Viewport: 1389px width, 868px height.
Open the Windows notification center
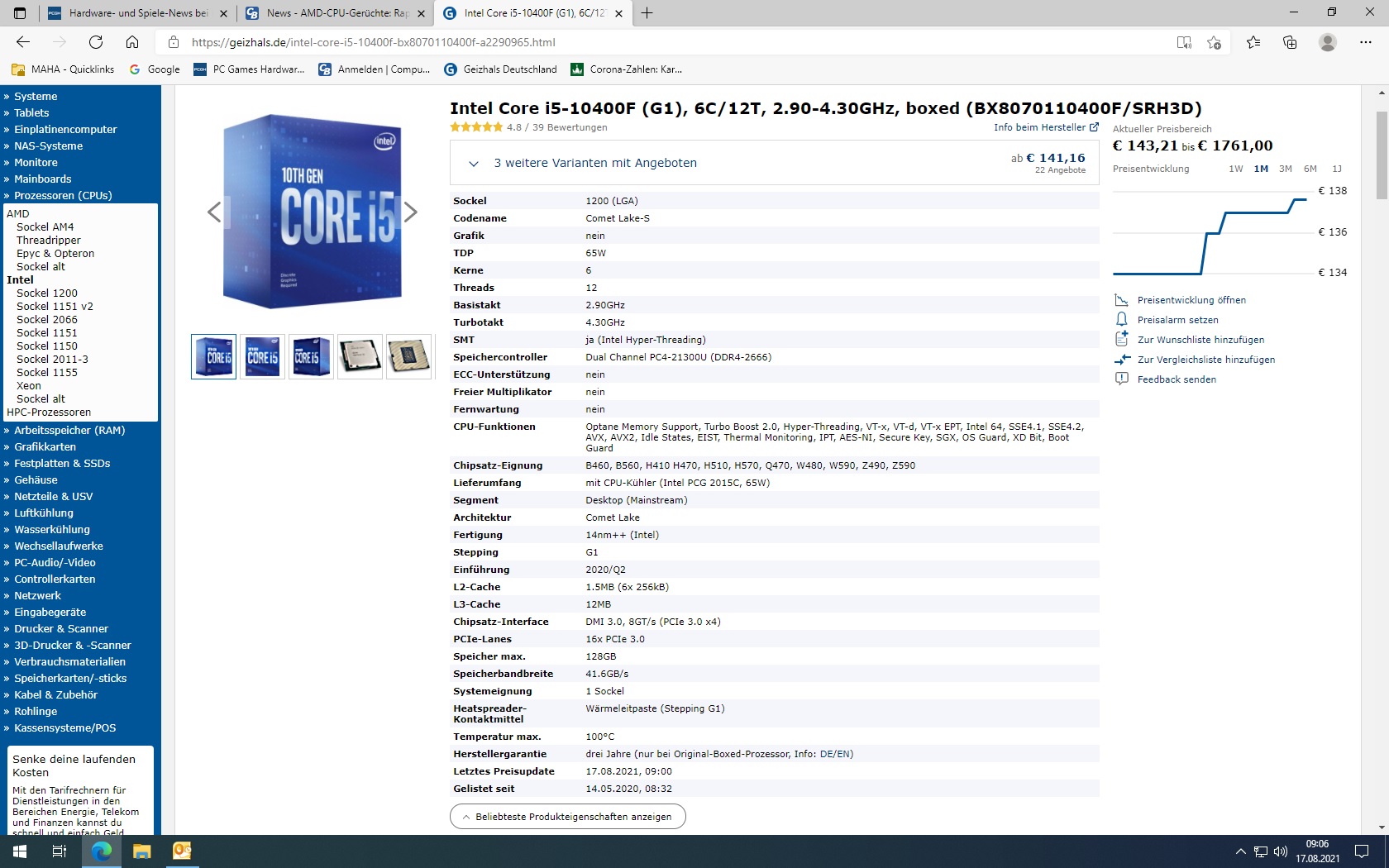pyautogui.click(x=1362, y=851)
